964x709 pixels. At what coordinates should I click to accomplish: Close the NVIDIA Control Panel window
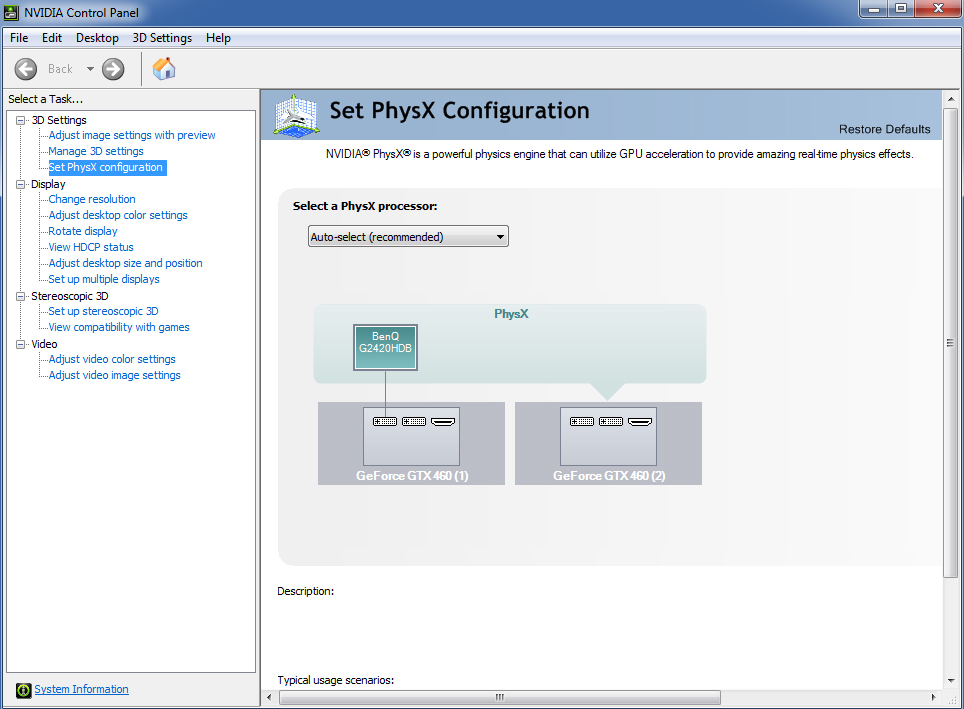[938, 9]
